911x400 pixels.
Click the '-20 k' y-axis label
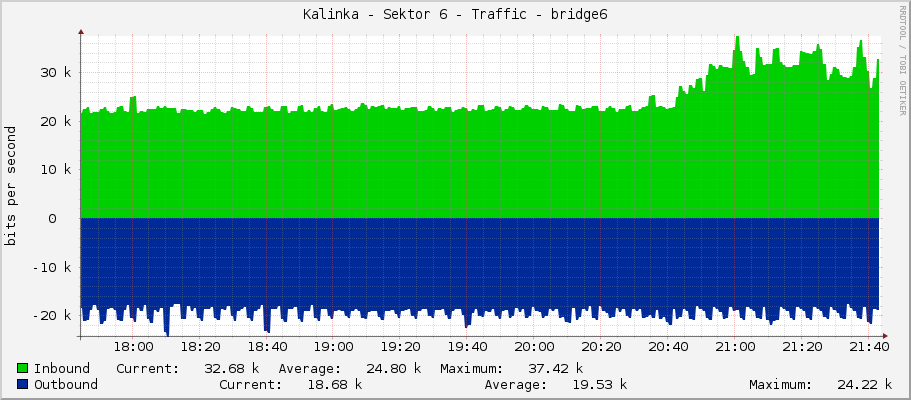(53, 316)
